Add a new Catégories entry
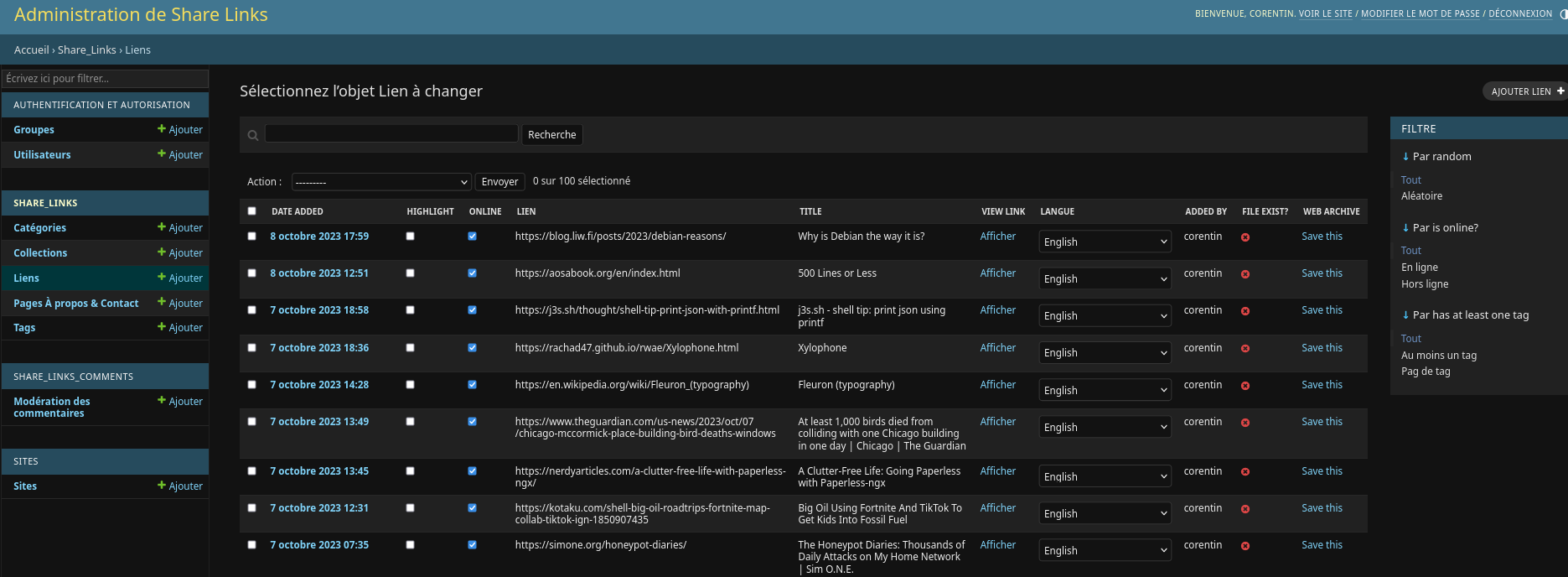The height and width of the screenshot is (577, 1568). (180, 228)
